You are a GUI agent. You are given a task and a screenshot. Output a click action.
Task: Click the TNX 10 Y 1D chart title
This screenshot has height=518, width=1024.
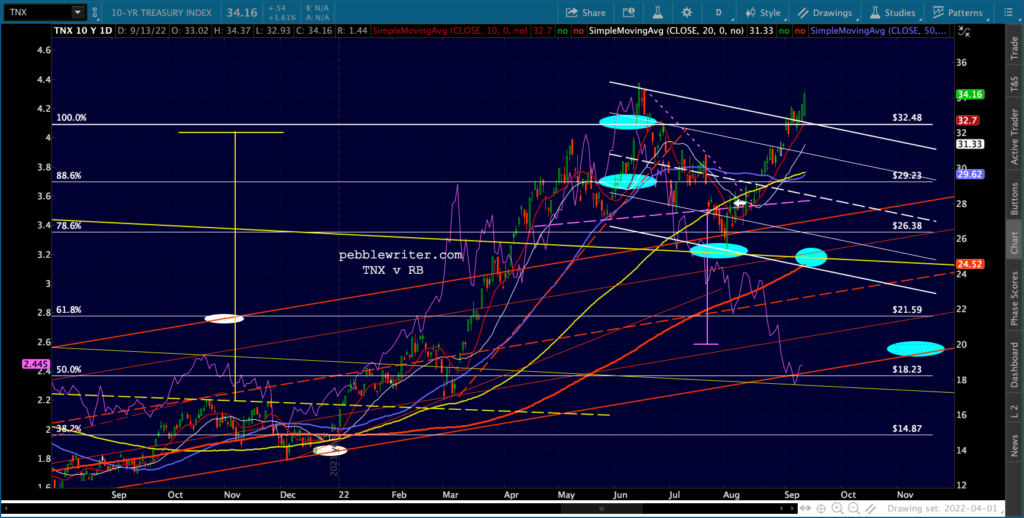84,31
